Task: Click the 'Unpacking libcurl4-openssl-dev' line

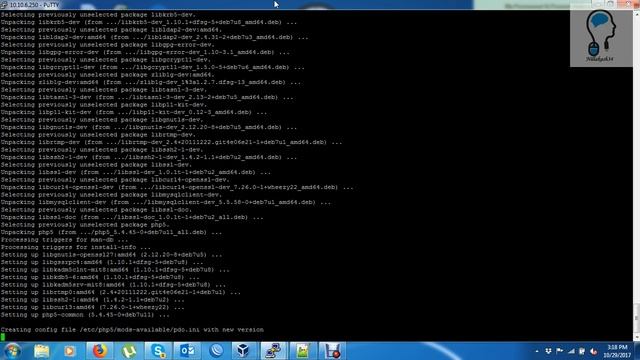Action: 177,187
